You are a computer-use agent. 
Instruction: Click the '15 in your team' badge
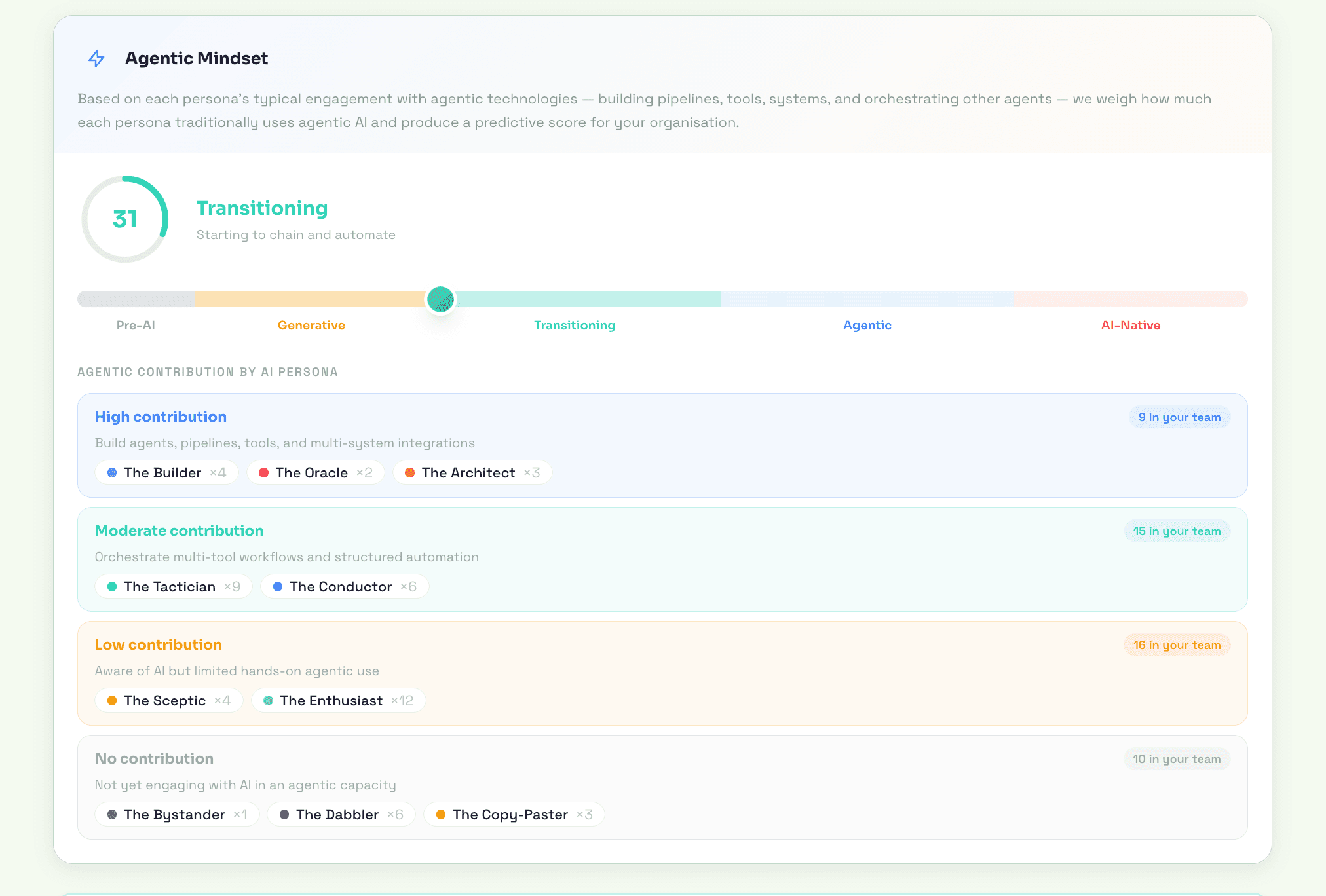(1177, 531)
